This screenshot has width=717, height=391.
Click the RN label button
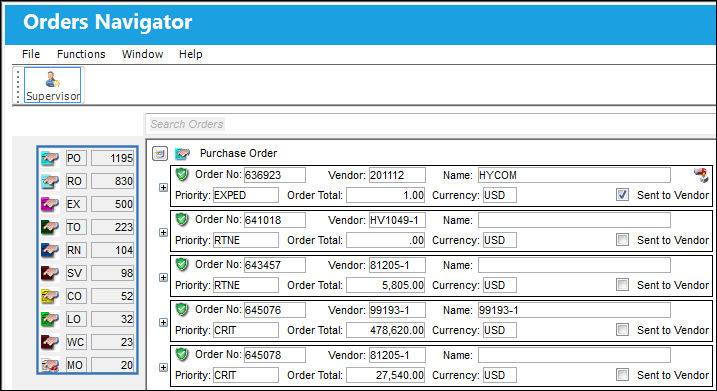(x=76, y=250)
